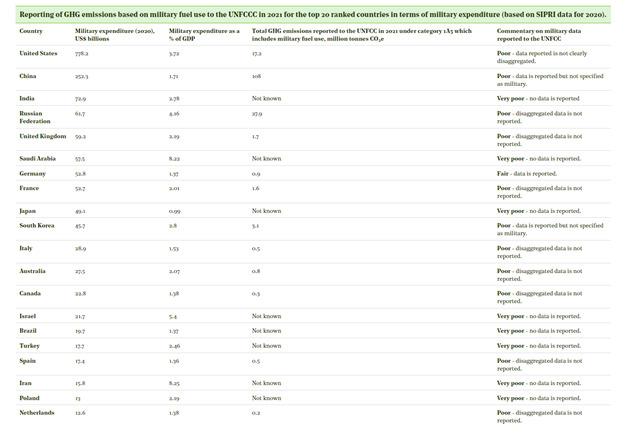Click the table title heading about GHG emissions
The width and height of the screenshot is (626, 426).
312,14
